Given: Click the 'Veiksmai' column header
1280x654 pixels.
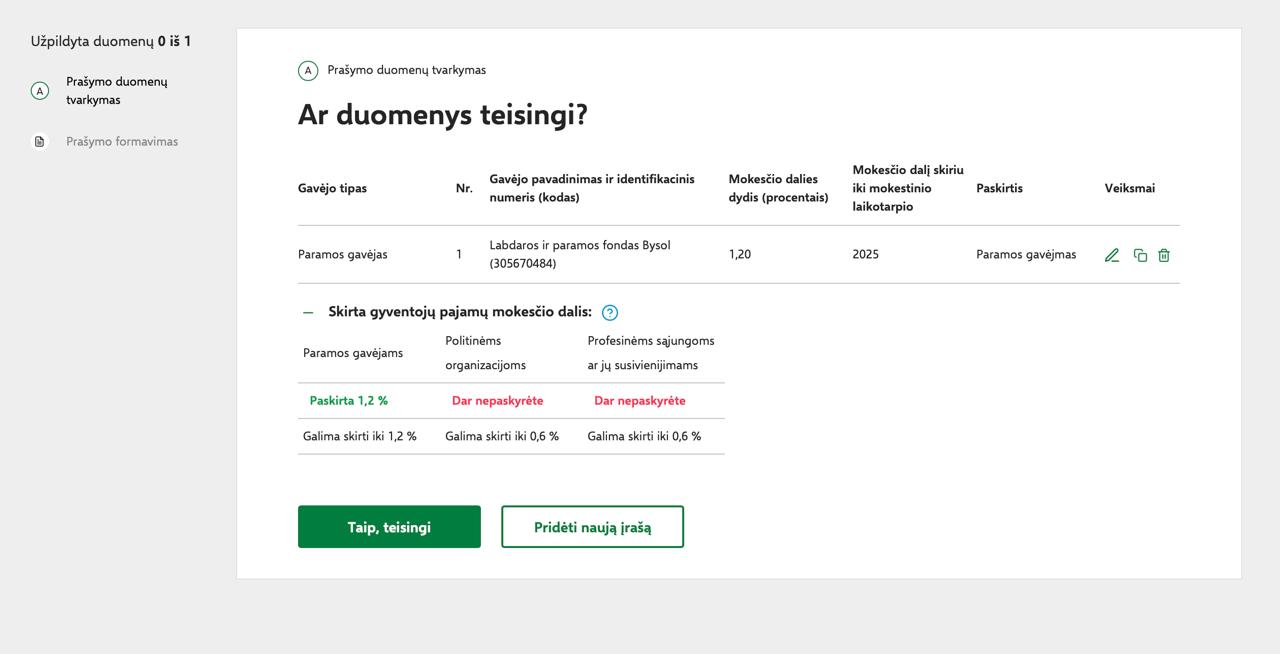Looking at the screenshot, I should coord(1129,188).
